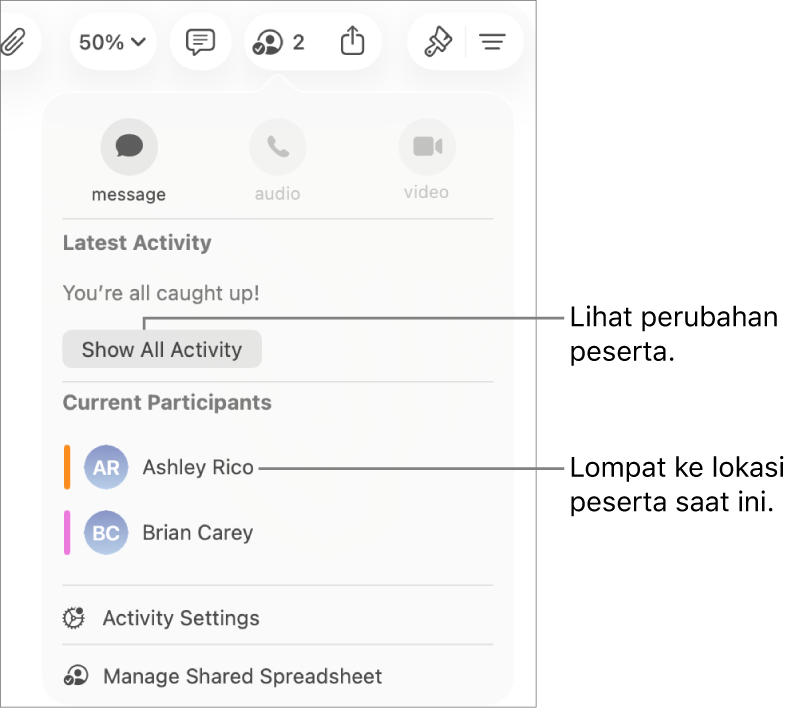This screenshot has width=798, height=708.
Task: Click the Share upload icon
Action: [352, 41]
